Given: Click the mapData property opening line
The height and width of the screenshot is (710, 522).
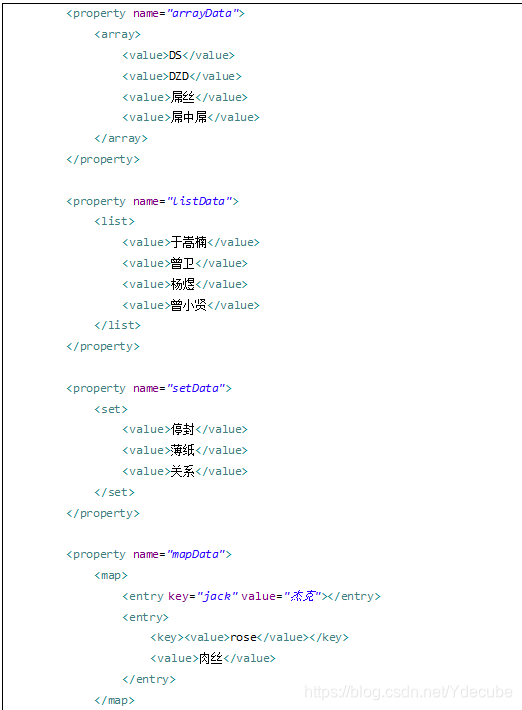Looking at the screenshot, I should 149,554.
